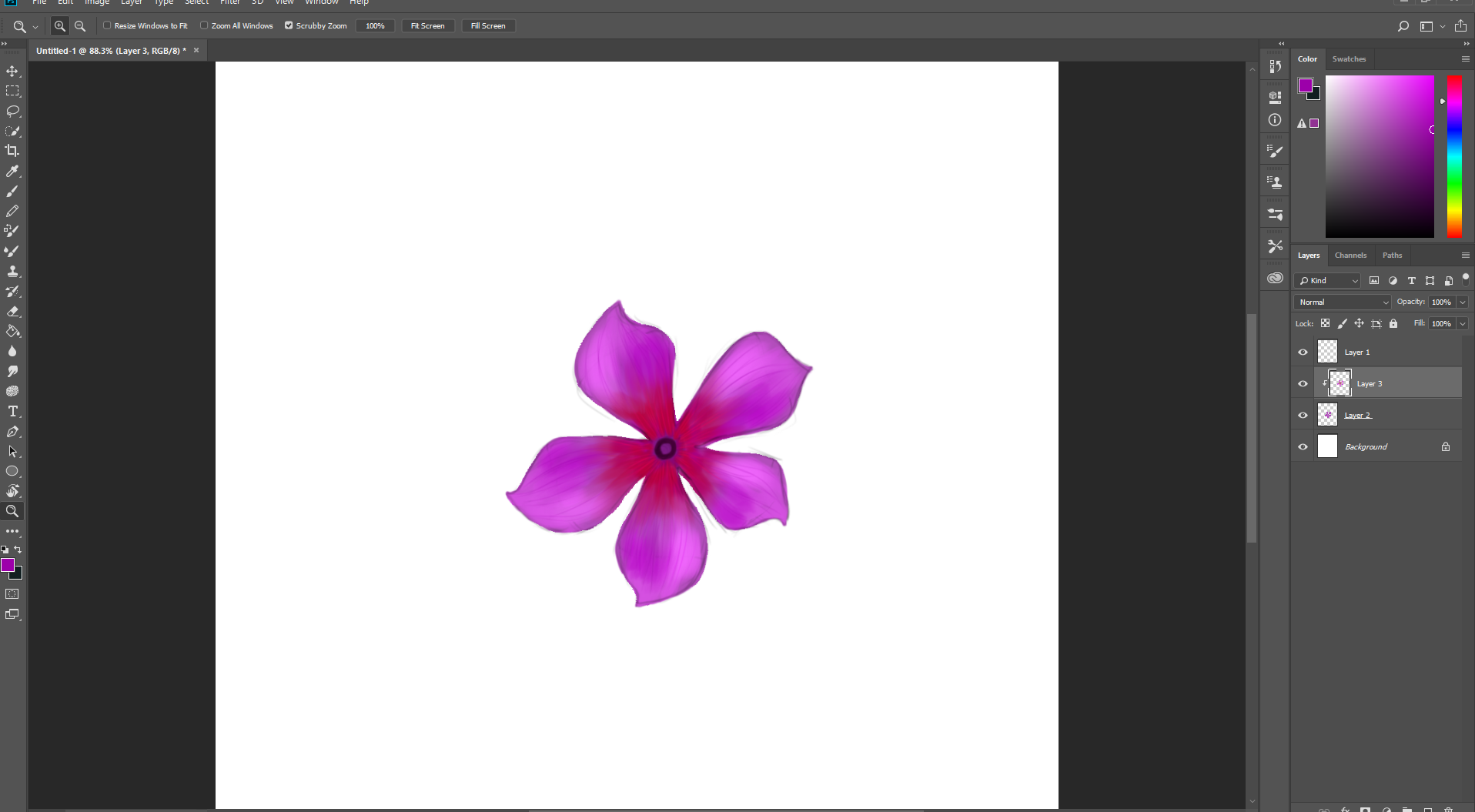The width and height of the screenshot is (1475, 812).
Task: Enable Resize Windows to Fit checkbox
Action: tap(108, 25)
